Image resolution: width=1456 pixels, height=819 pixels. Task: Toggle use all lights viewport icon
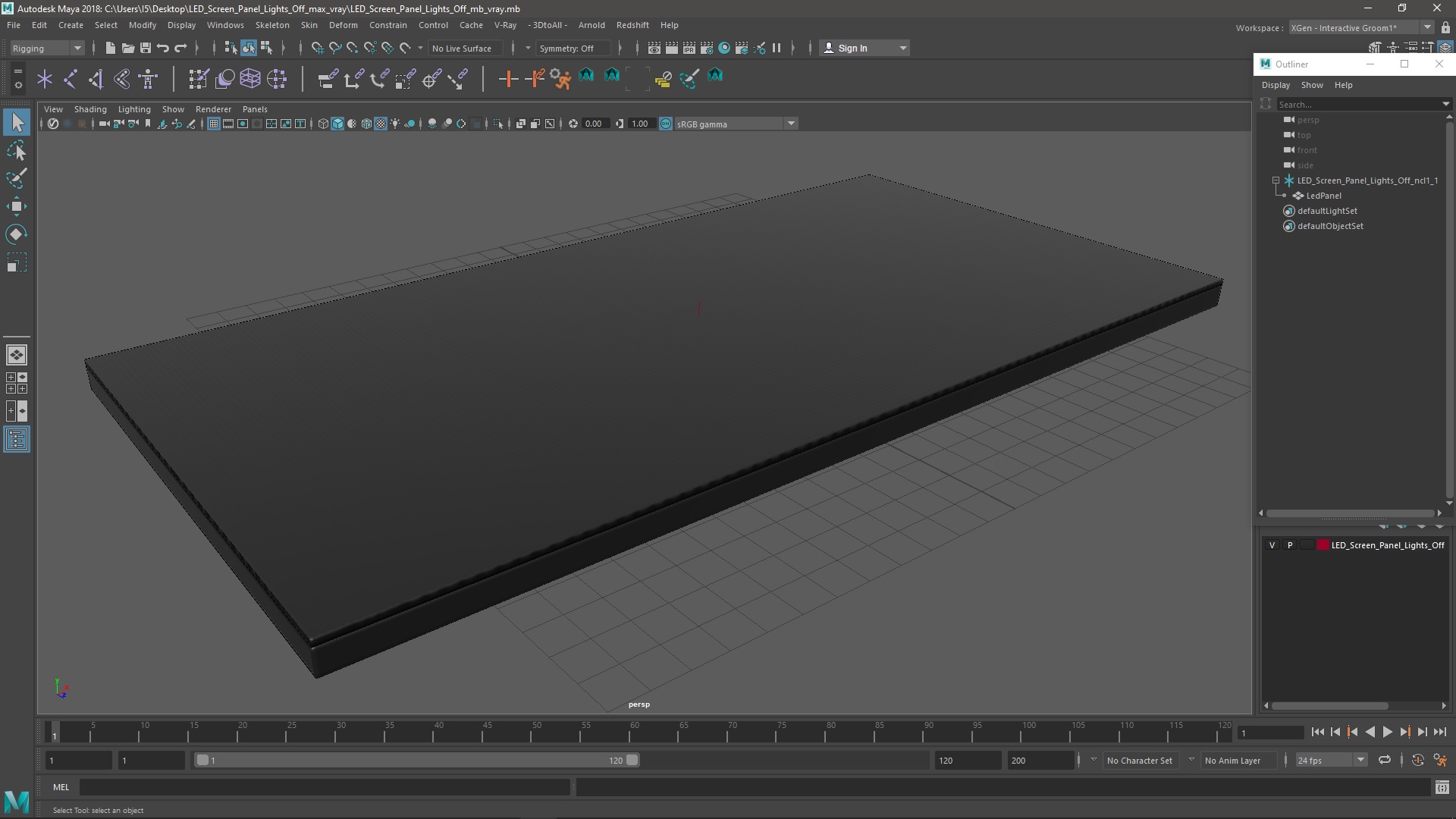pos(395,124)
